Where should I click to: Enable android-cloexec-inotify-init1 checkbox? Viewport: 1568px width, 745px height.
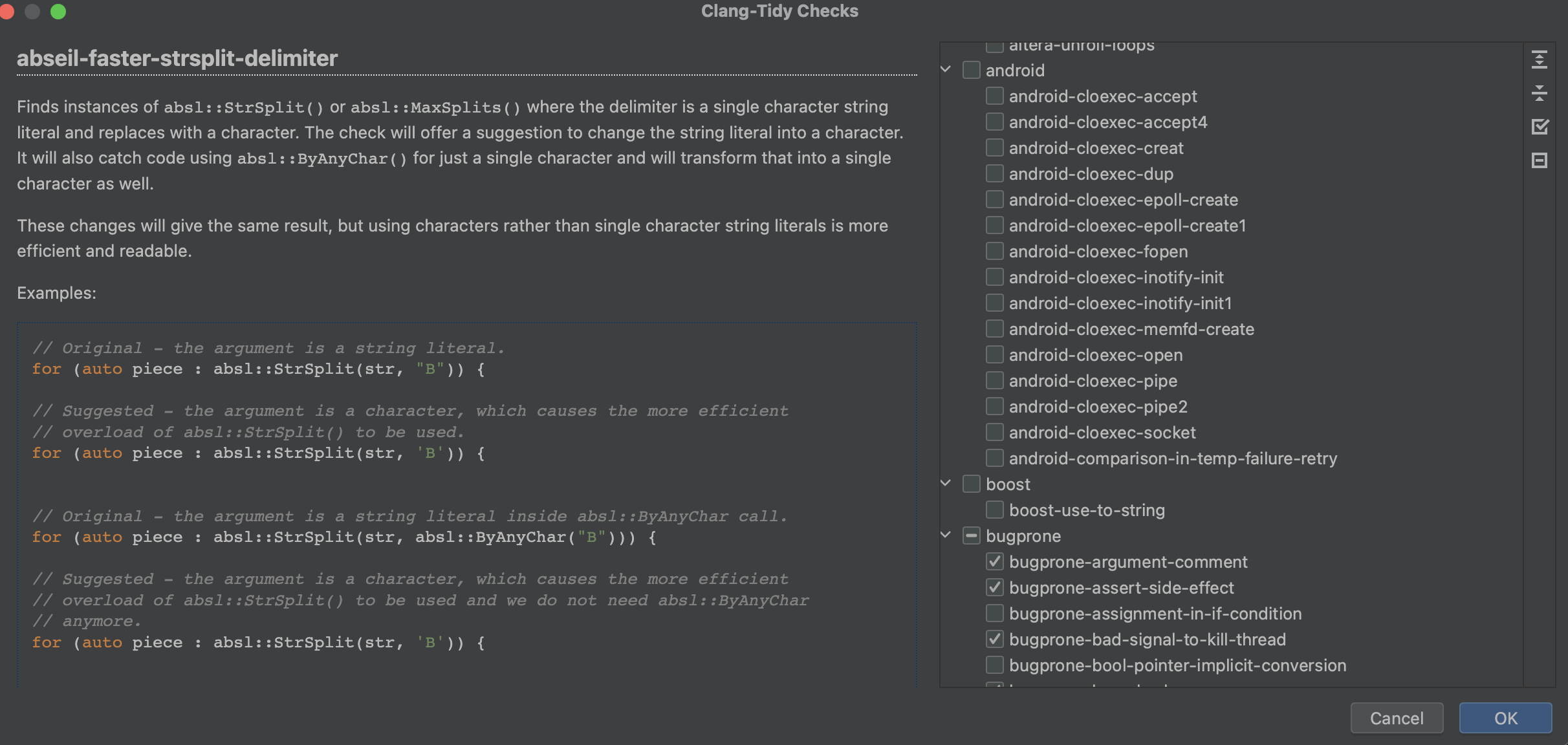point(995,303)
